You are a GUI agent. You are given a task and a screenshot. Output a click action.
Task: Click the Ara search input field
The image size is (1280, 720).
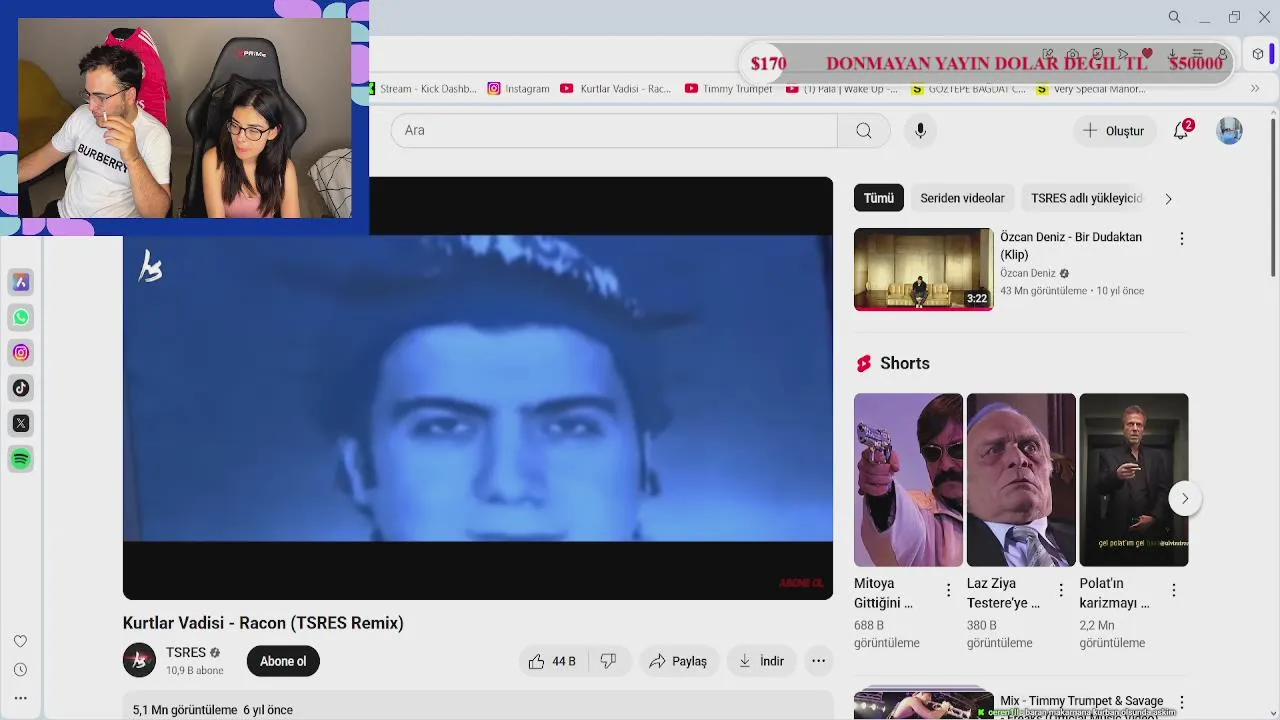tap(614, 130)
